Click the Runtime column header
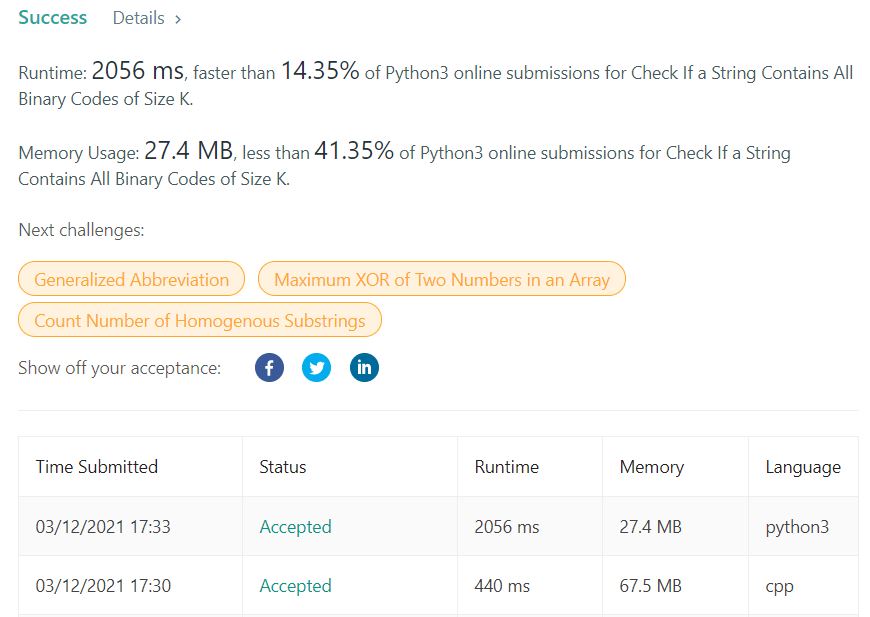Viewport: 870px width, 617px height. (x=506, y=467)
